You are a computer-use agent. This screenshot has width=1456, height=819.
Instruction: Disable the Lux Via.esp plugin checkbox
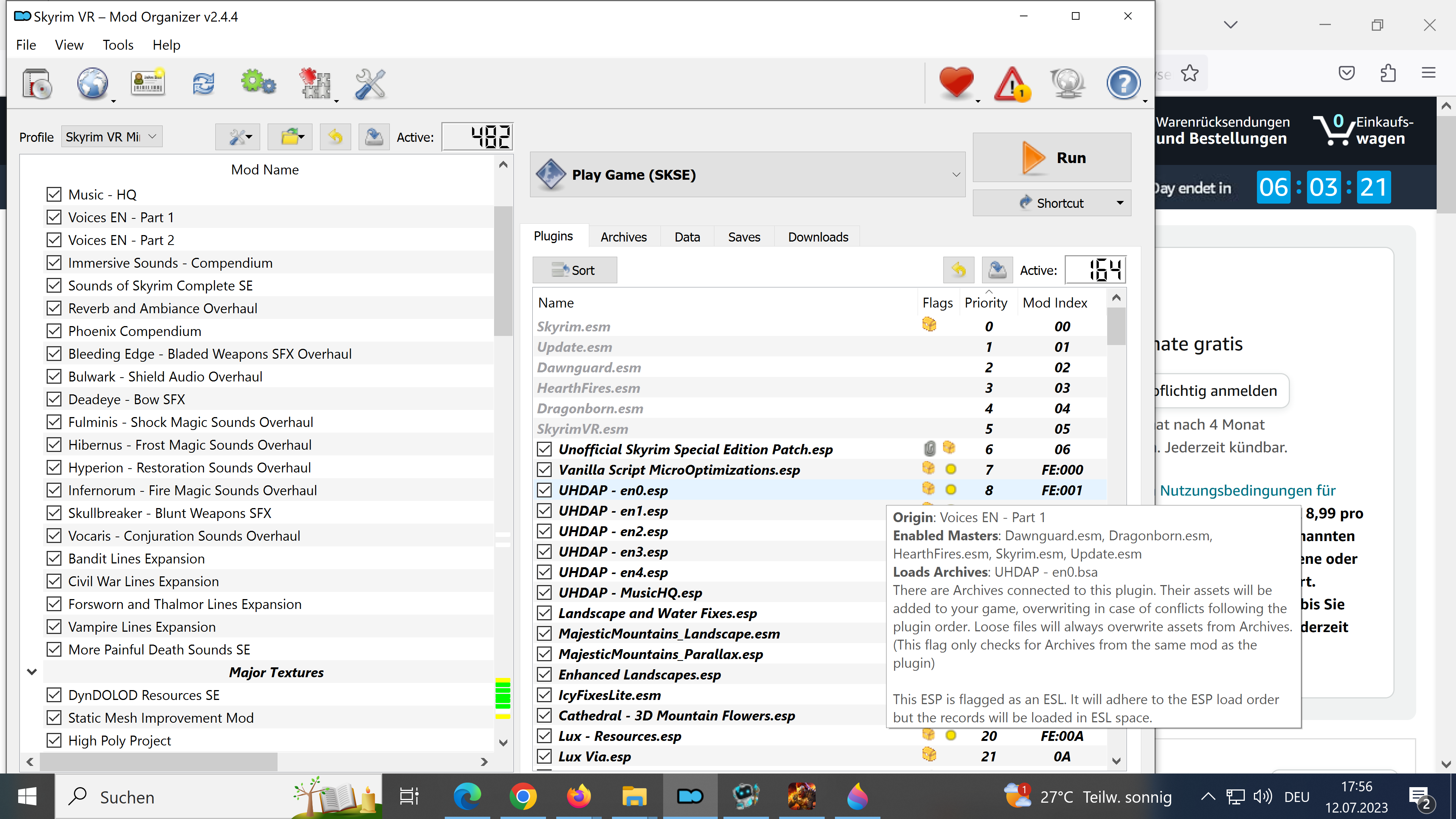pyautogui.click(x=544, y=756)
